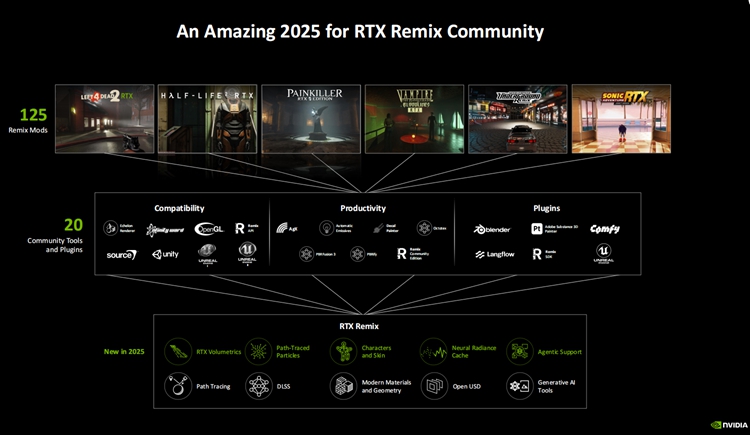Select the Neural Radiance Cache icon
750x435 pixels.
point(434,352)
